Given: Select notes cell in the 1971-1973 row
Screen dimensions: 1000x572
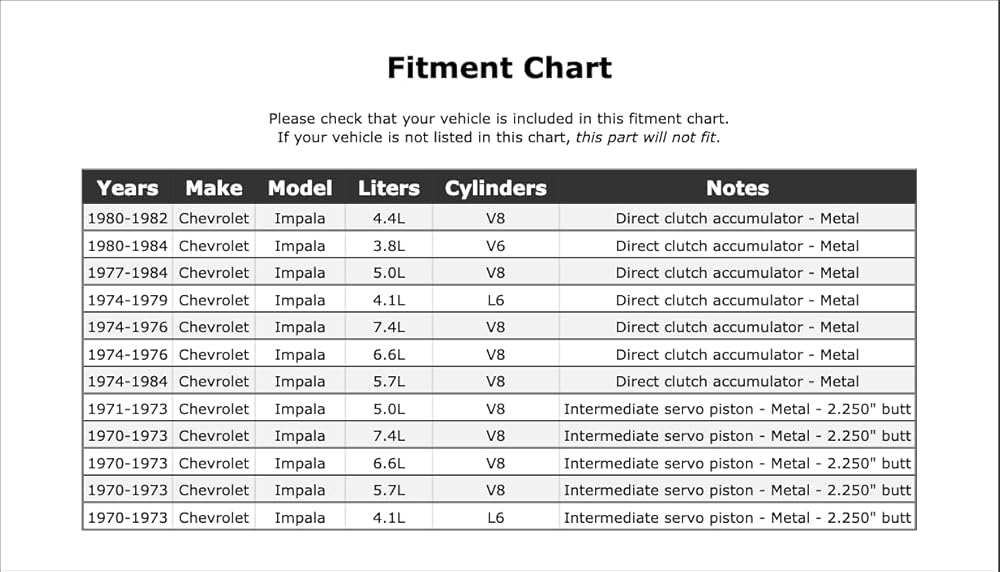Looking at the screenshot, I should click(x=737, y=409).
